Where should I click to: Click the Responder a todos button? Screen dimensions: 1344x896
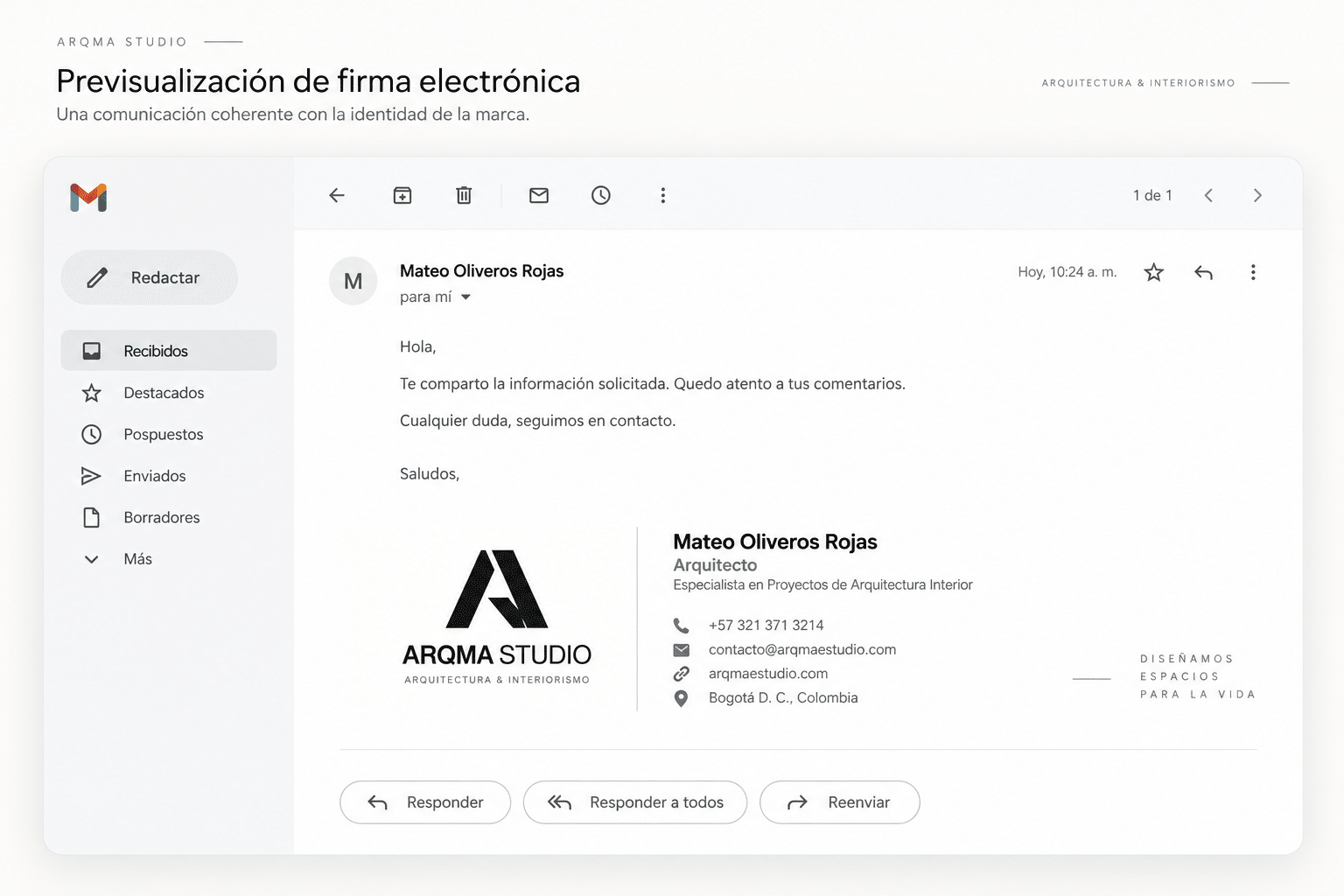pos(635,802)
